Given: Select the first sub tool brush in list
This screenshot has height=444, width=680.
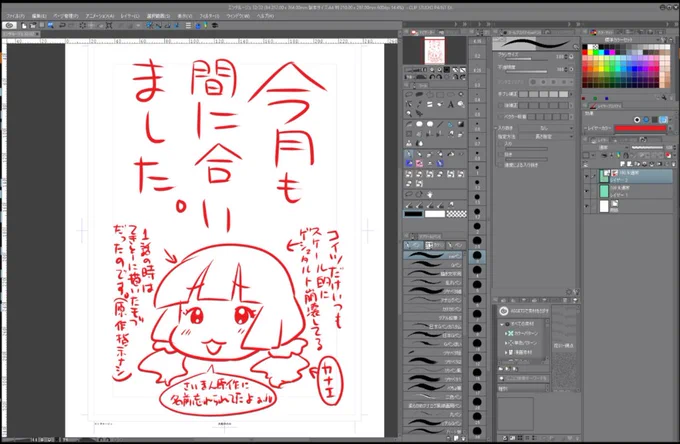Looking at the screenshot, I should [433, 256].
